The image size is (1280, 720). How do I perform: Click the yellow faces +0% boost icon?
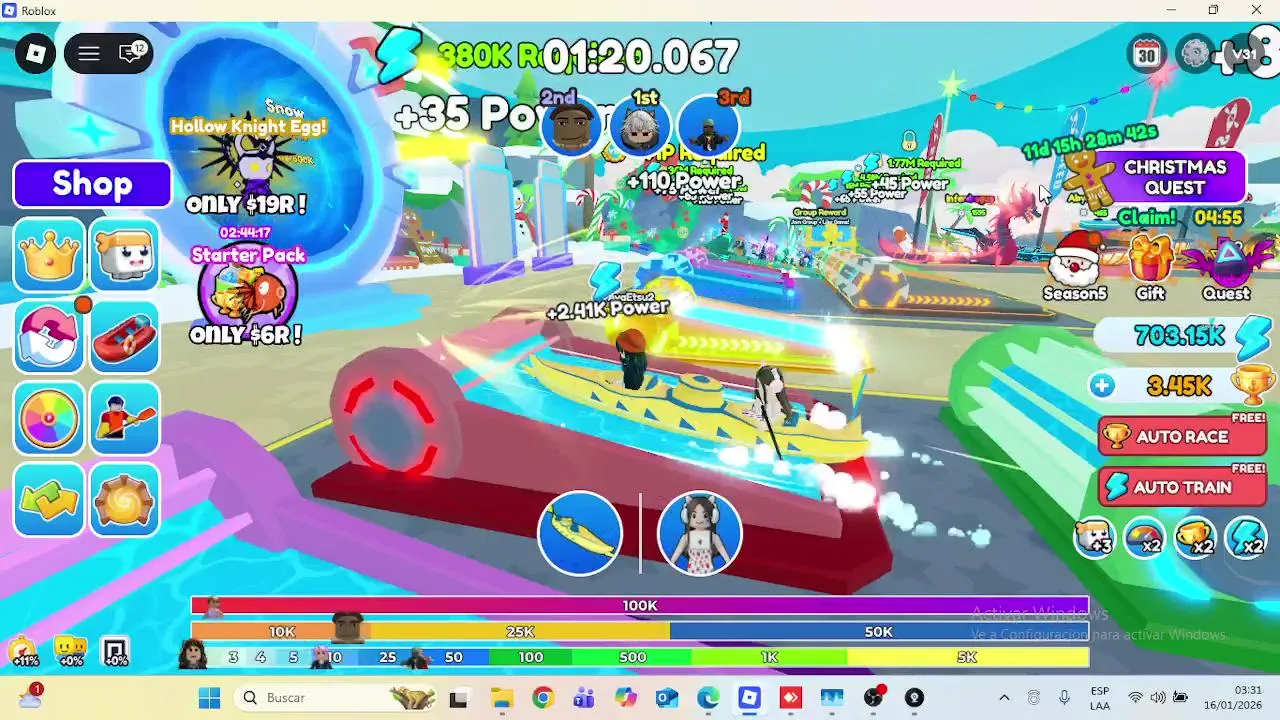click(x=70, y=652)
